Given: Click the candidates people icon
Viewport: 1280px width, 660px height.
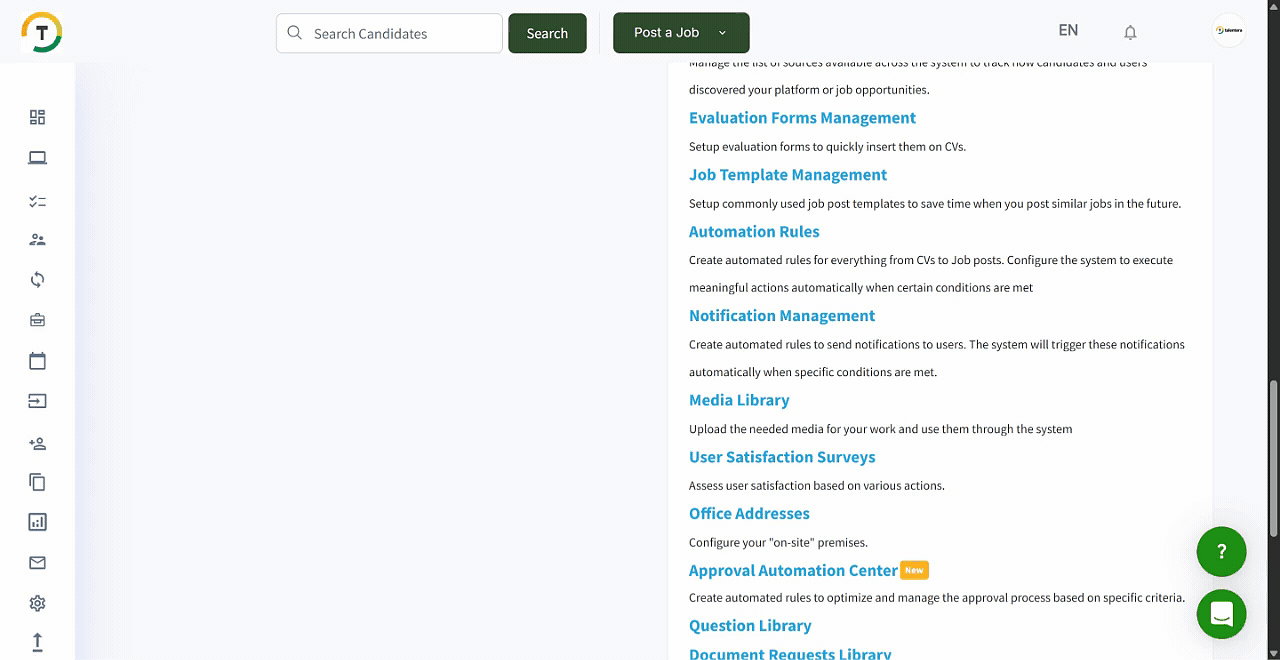Looking at the screenshot, I should [x=37, y=239].
